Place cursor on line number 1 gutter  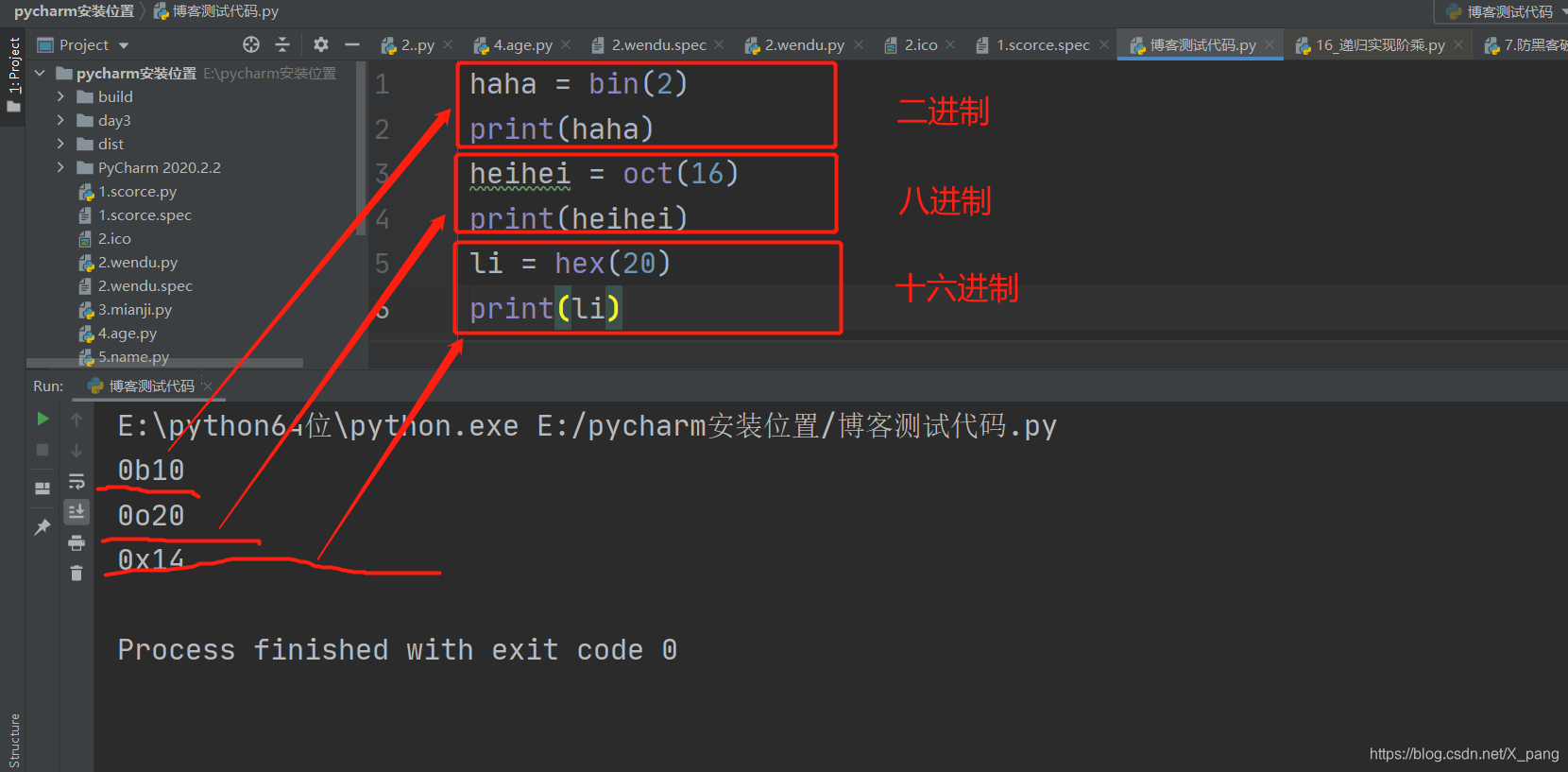382,84
